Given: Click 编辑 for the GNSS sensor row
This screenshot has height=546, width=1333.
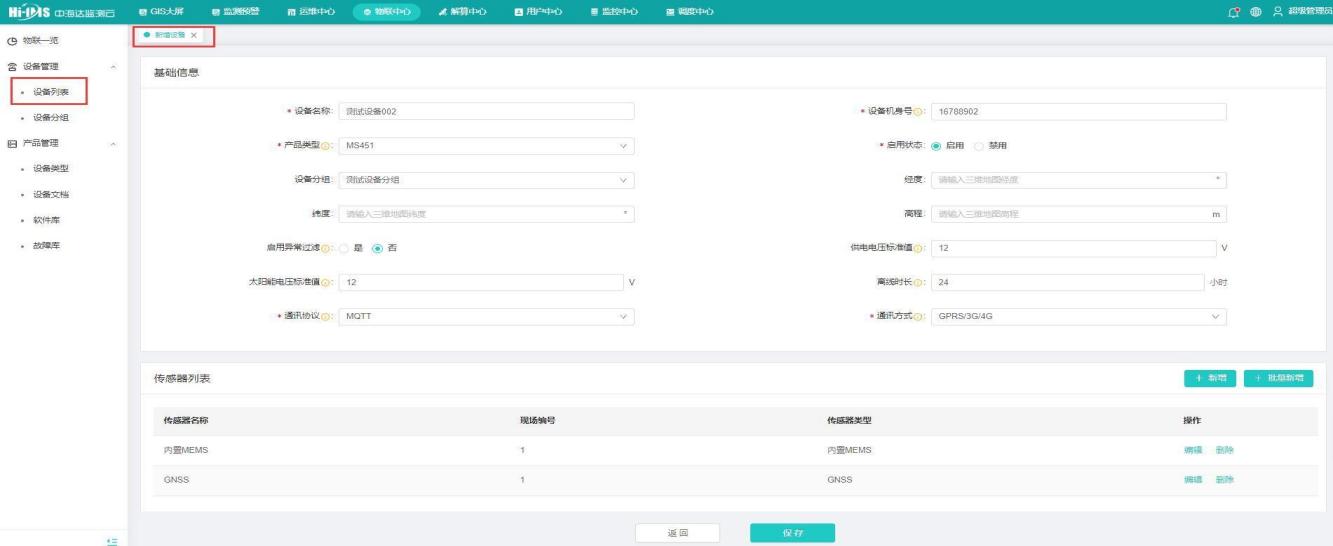Looking at the screenshot, I should 1192,480.
